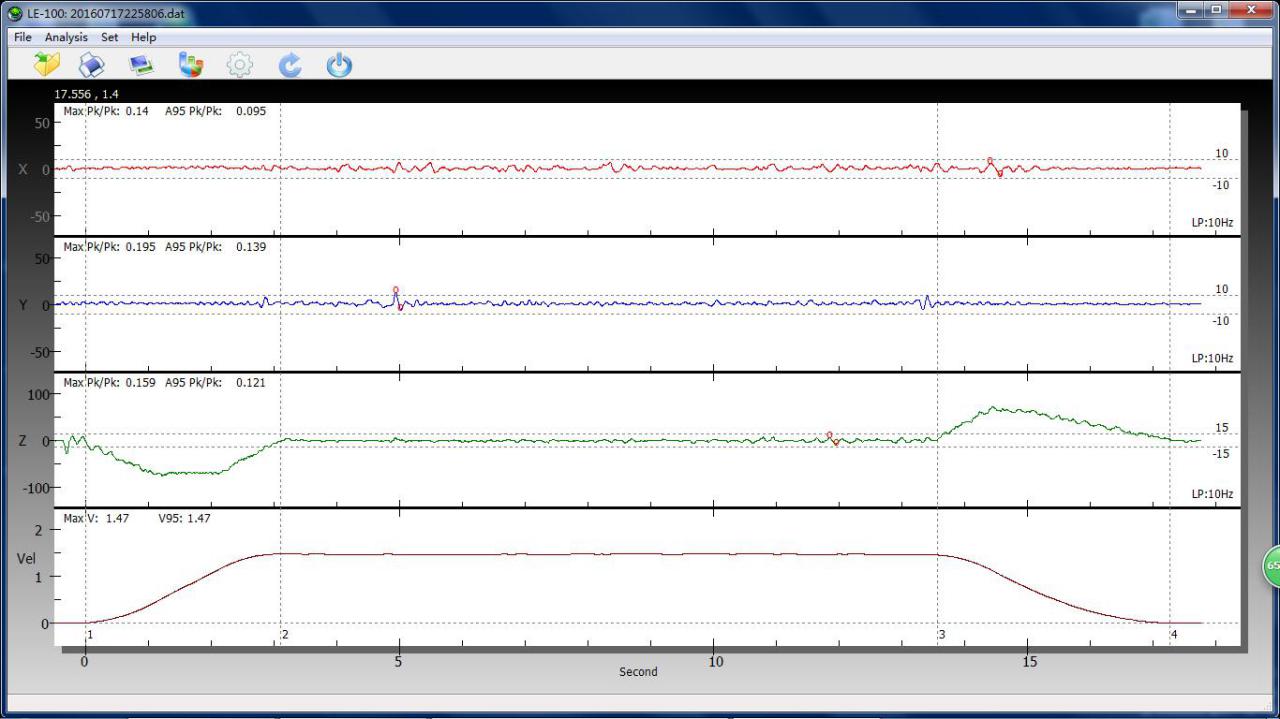1280x719 pixels.
Task: Click the green circular badge at right edge
Action: tap(1272, 565)
